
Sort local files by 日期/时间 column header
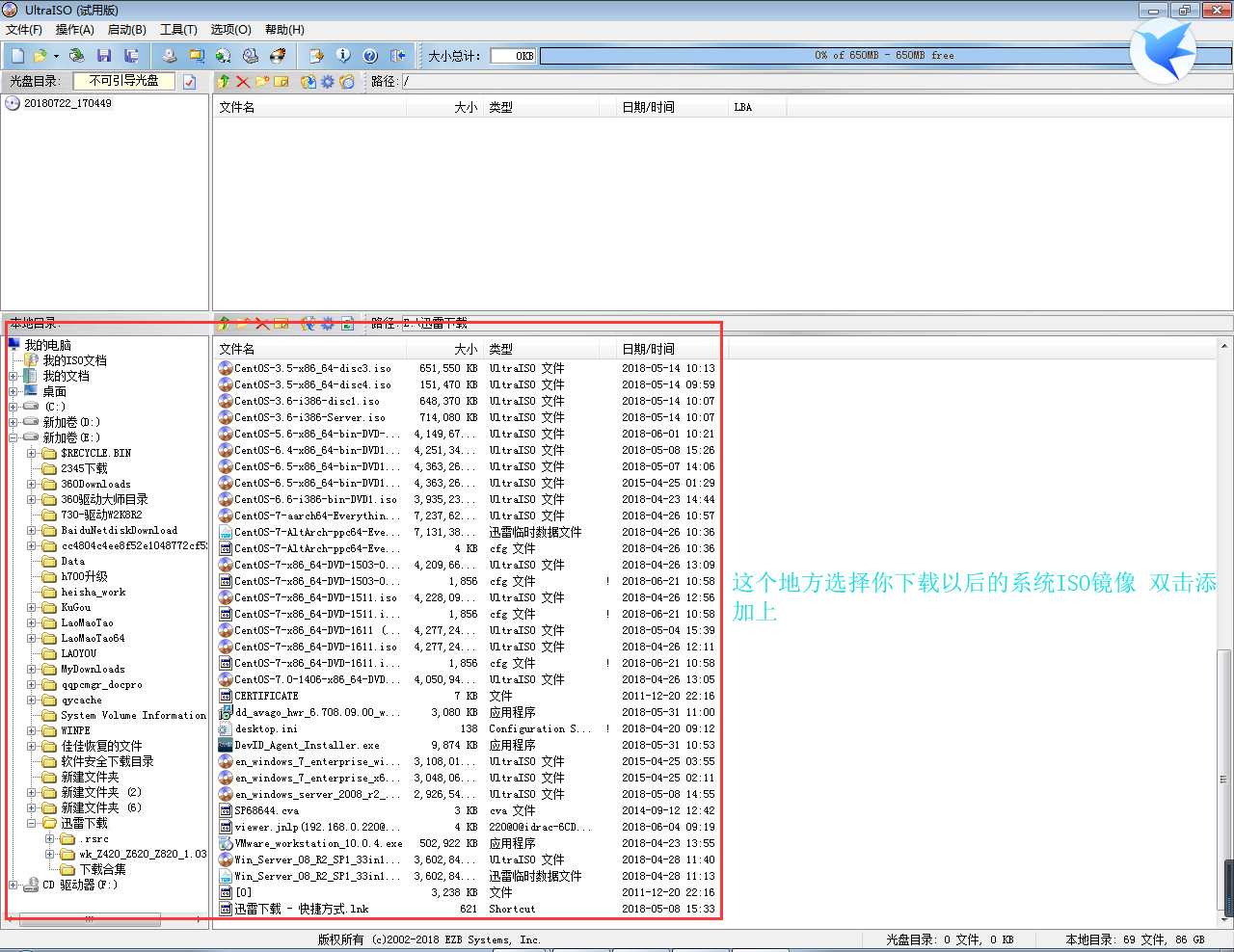[648, 349]
